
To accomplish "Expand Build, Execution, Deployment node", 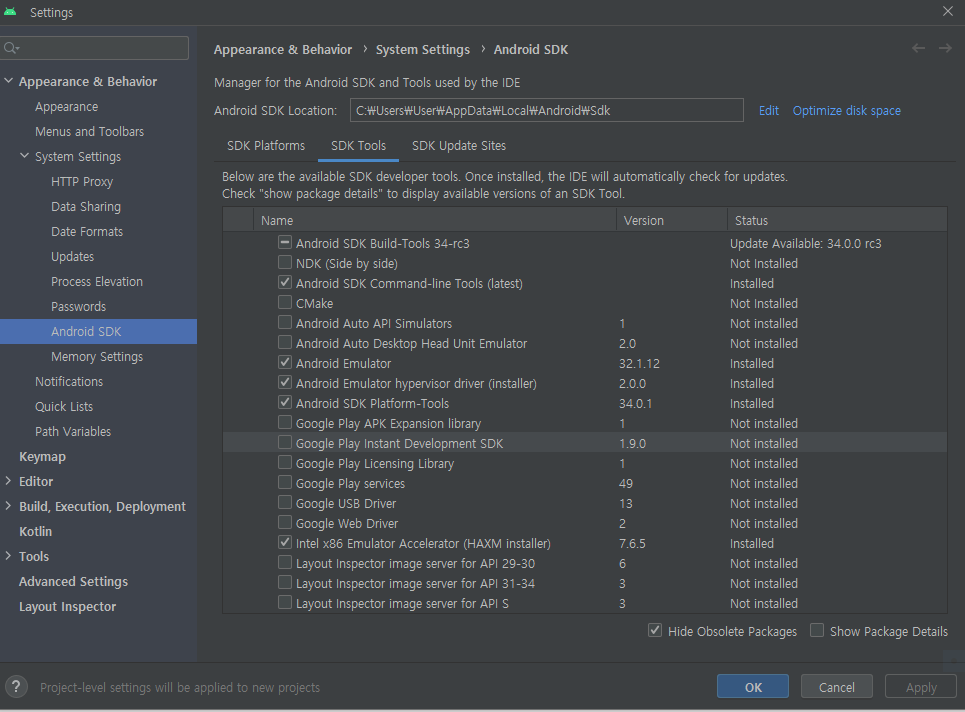I will pos(9,506).
